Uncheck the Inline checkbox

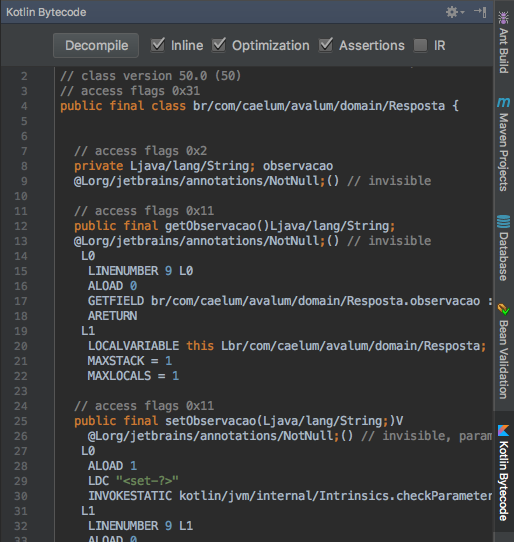[x=158, y=45]
